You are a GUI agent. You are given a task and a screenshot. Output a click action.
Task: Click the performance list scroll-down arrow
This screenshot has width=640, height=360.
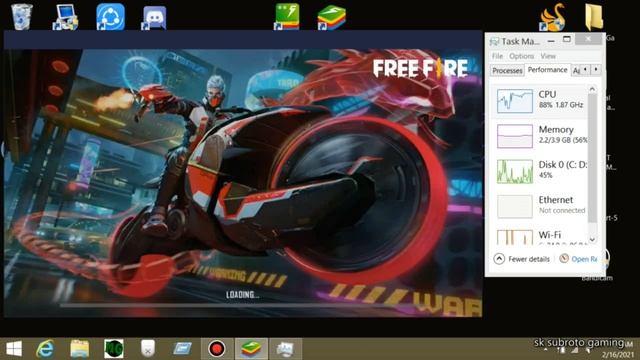592,240
